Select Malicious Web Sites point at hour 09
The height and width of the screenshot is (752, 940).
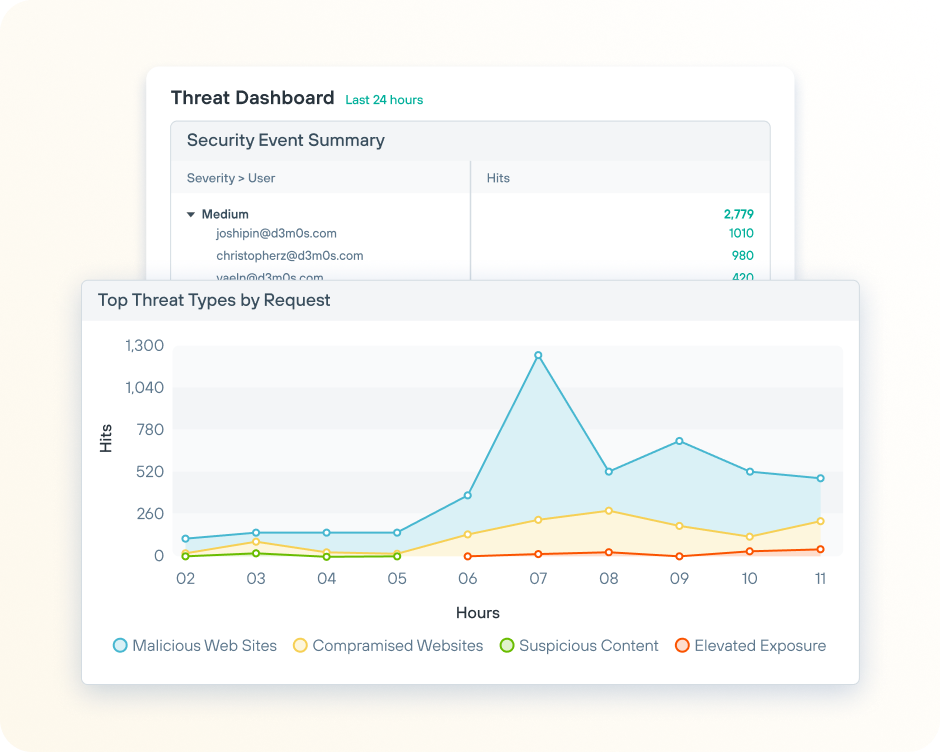click(679, 441)
